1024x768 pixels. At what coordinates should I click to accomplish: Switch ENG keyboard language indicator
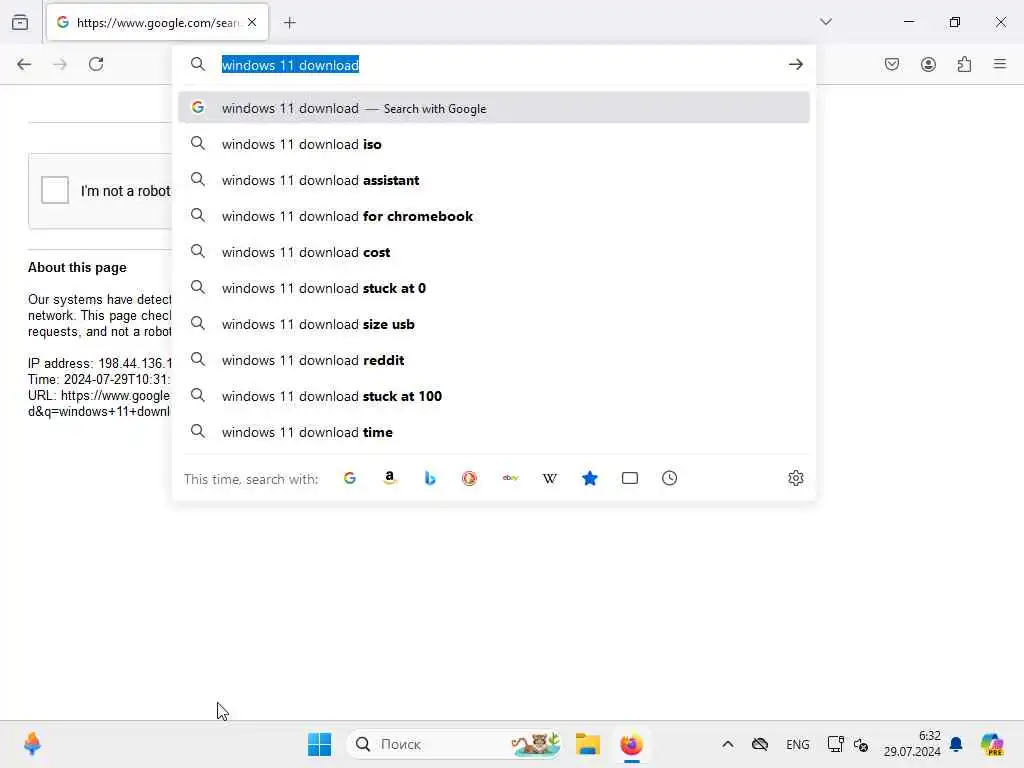coord(797,744)
